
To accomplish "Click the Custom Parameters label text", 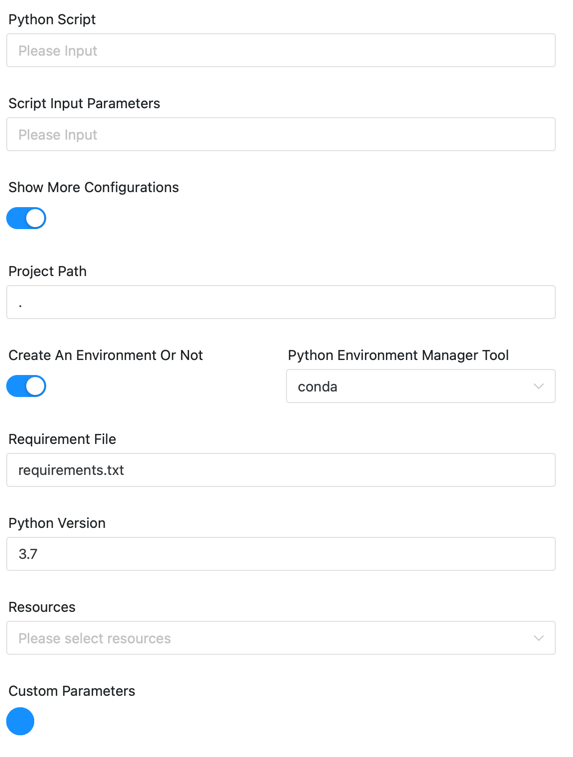I will [x=72, y=691].
